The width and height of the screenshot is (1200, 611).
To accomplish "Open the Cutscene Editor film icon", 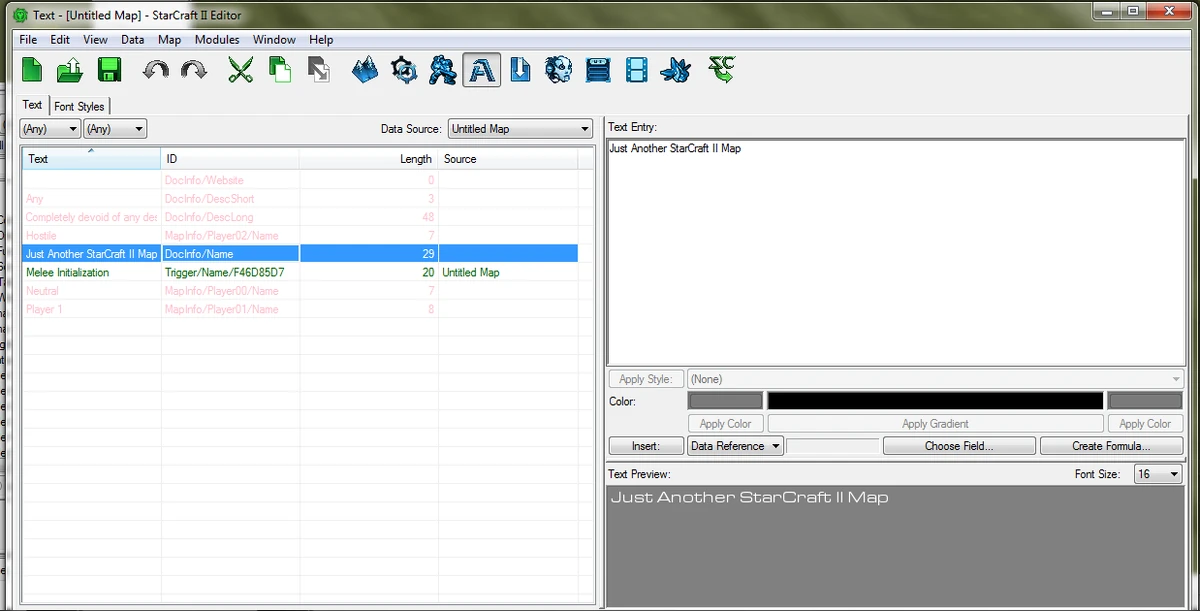I will click(x=635, y=70).
